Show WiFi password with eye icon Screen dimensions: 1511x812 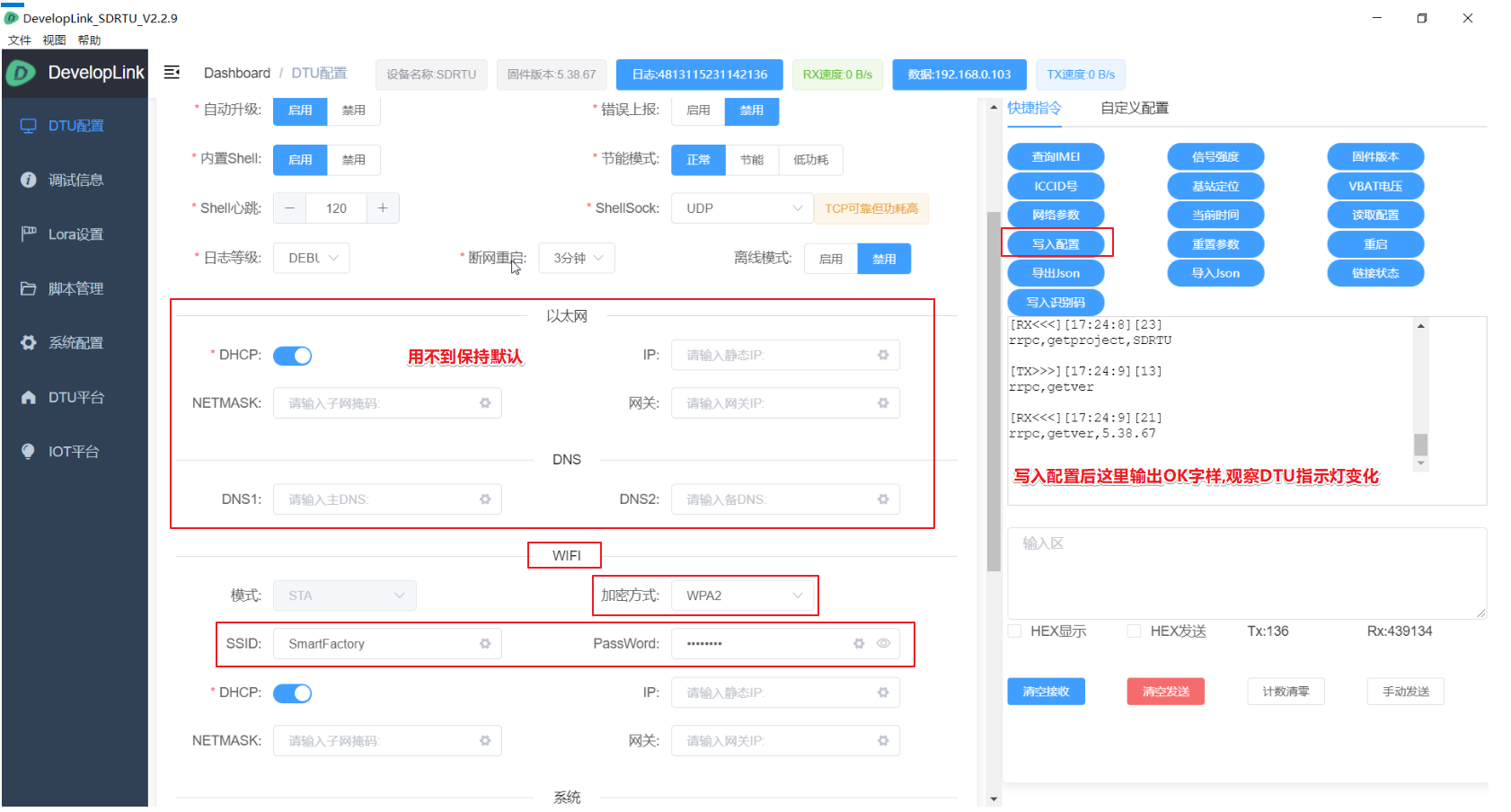point(883,643)
